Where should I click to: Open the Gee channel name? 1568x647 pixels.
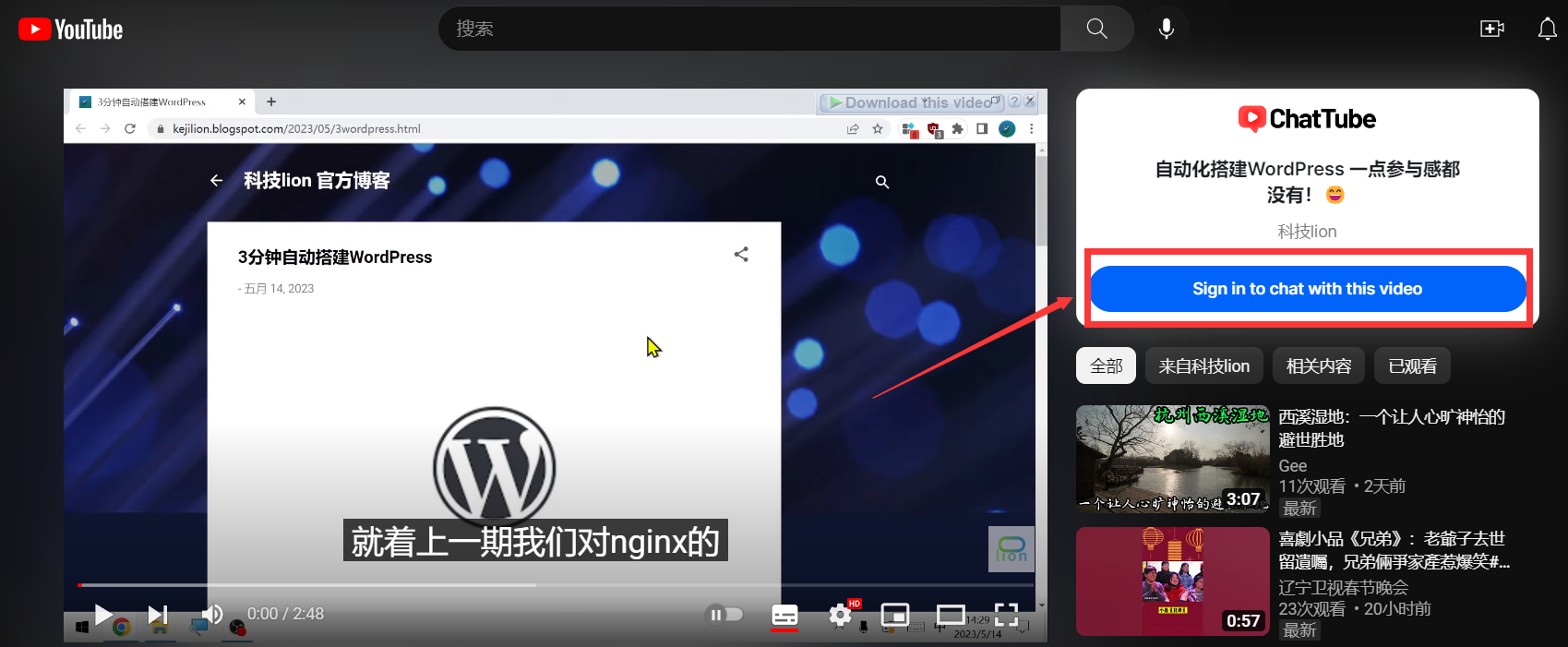tap(1292, 466)
